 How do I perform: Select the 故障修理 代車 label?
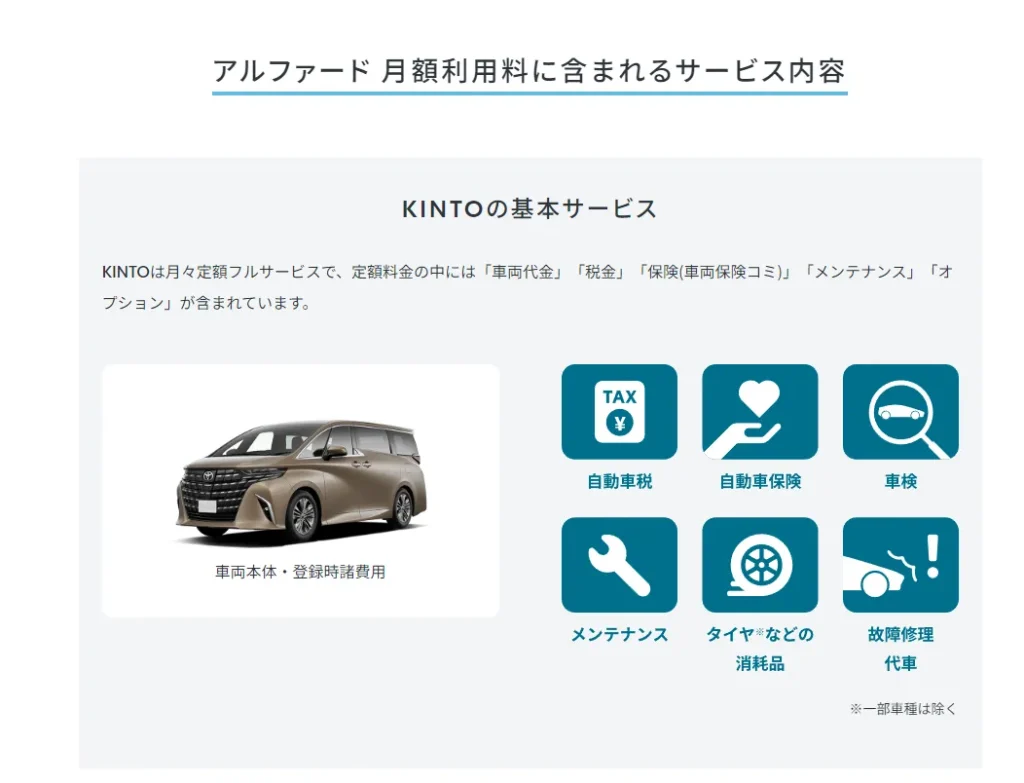point(901,648)
